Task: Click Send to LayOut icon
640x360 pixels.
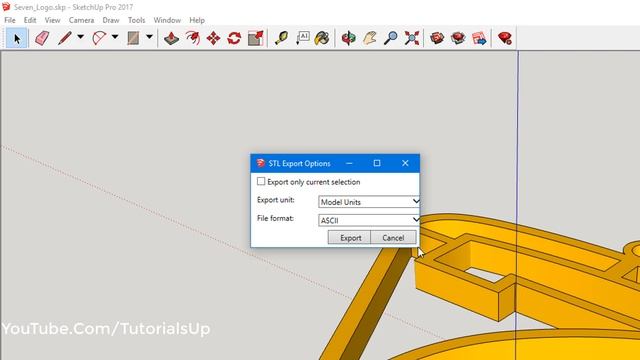Action: [x=479, y=38]
